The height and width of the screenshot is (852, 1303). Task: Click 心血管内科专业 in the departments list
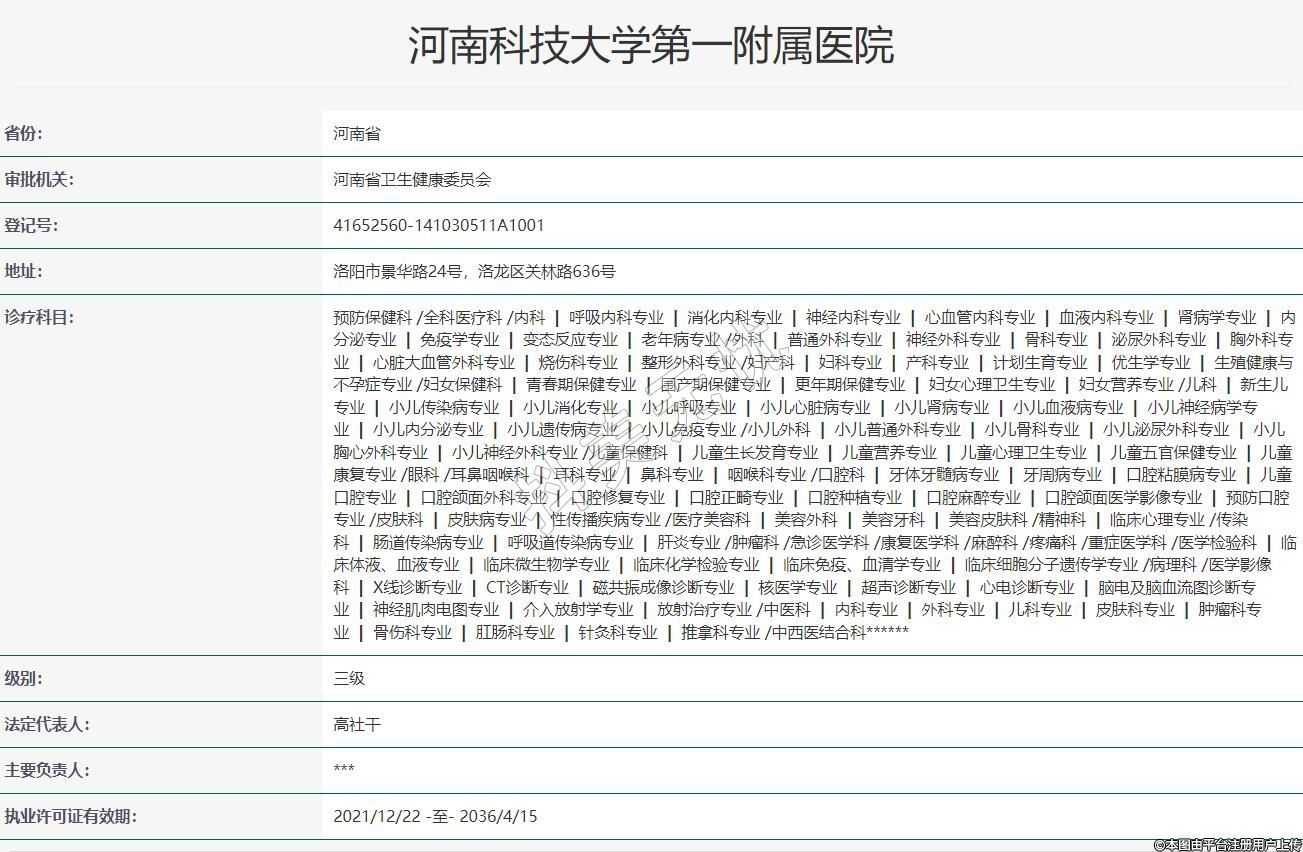click(979, 318)
